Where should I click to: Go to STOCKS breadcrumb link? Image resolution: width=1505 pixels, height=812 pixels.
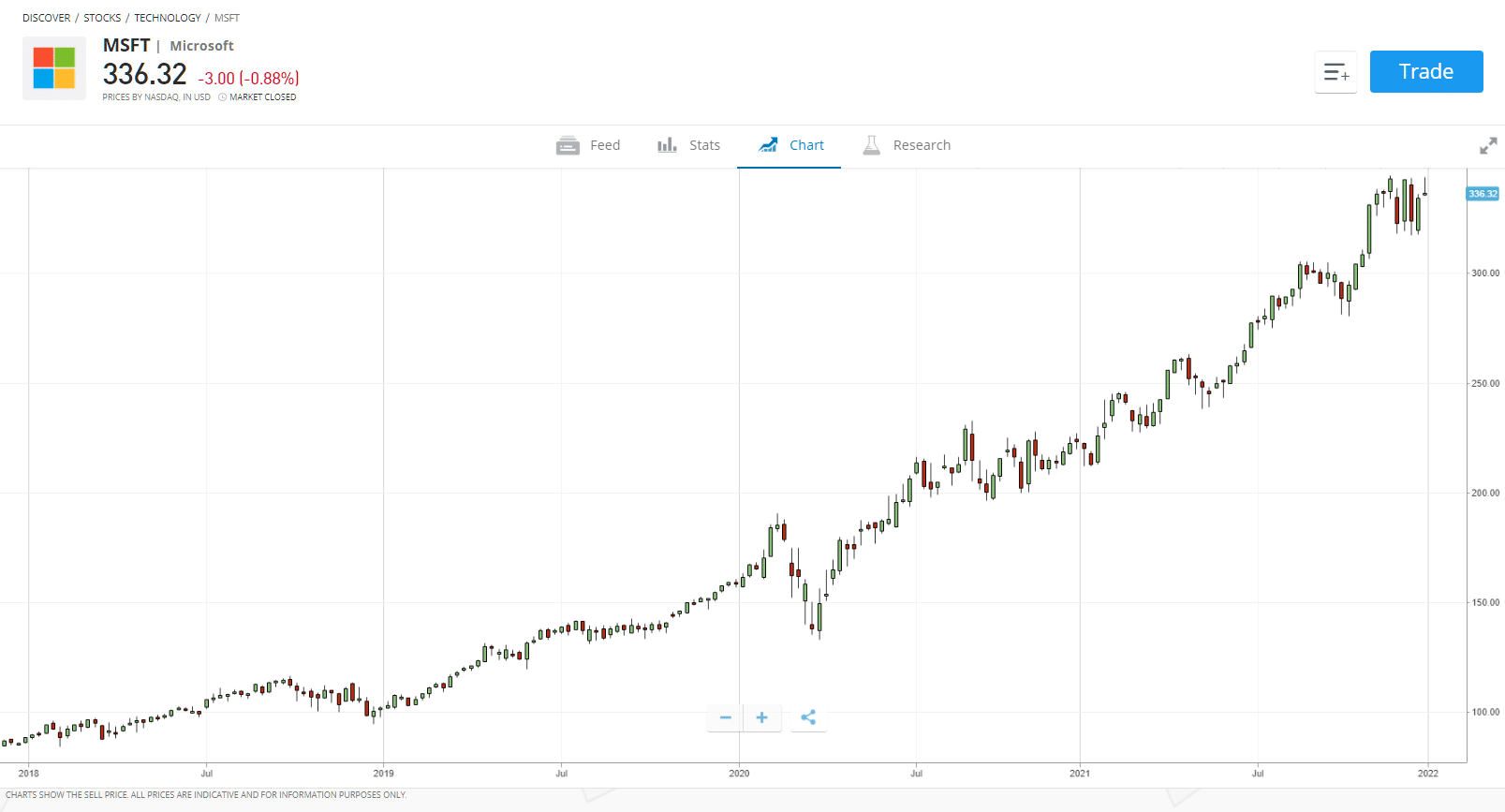click(102, 18)
